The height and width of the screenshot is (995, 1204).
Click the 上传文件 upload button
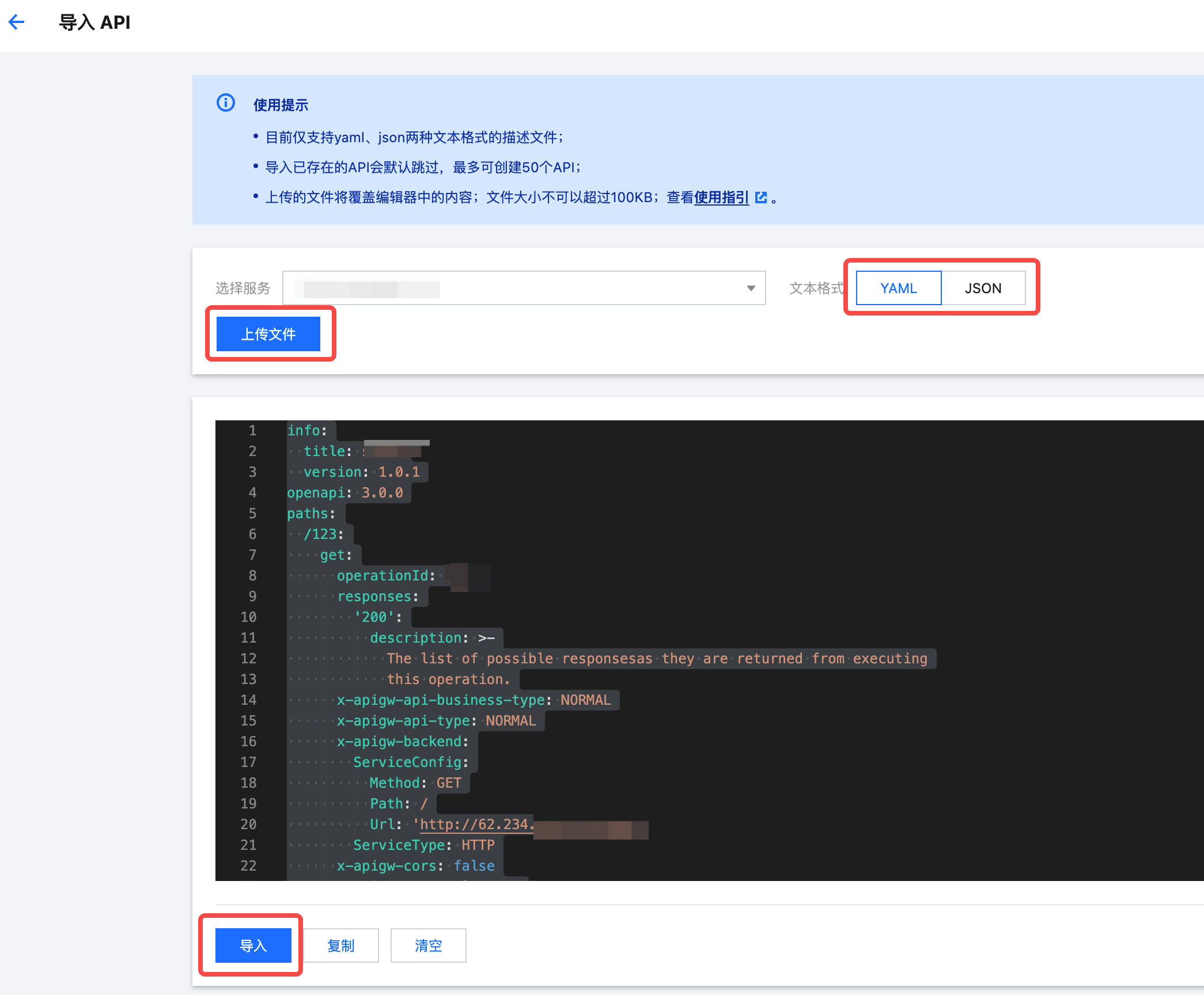pyautogui.click(x=268, y=334)
